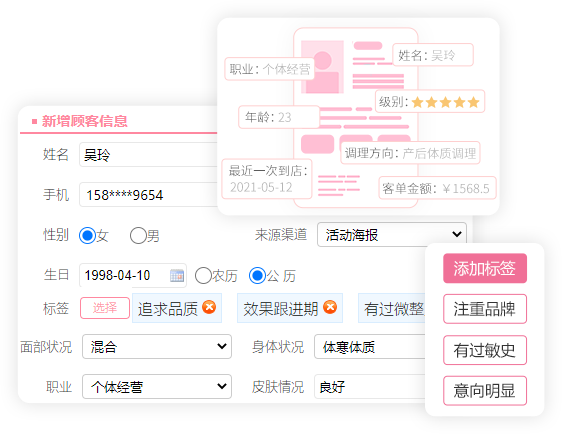Remove the 效果跟进期 tag
562x434 pixels.
[330, 307]
